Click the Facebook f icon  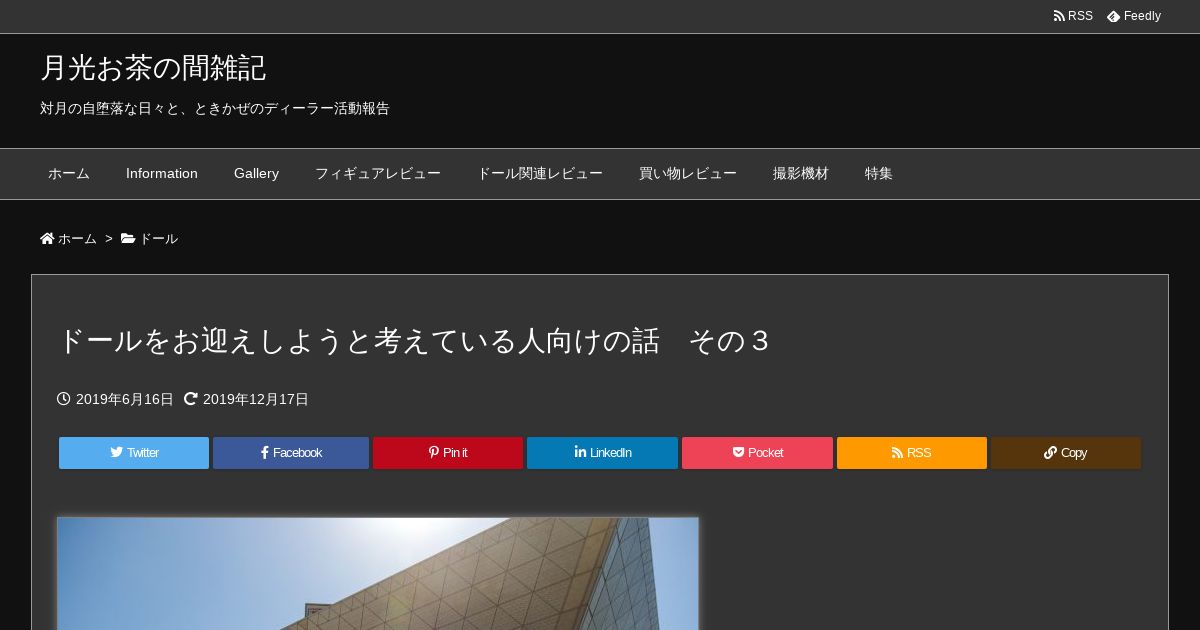265,452
